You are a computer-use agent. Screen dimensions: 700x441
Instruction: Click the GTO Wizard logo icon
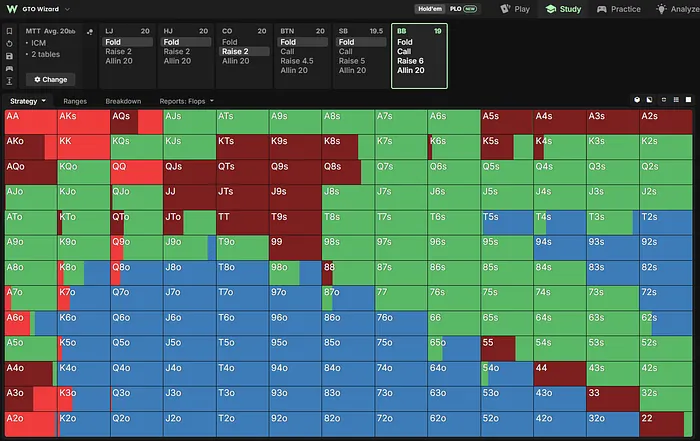[x=12, y=9]
